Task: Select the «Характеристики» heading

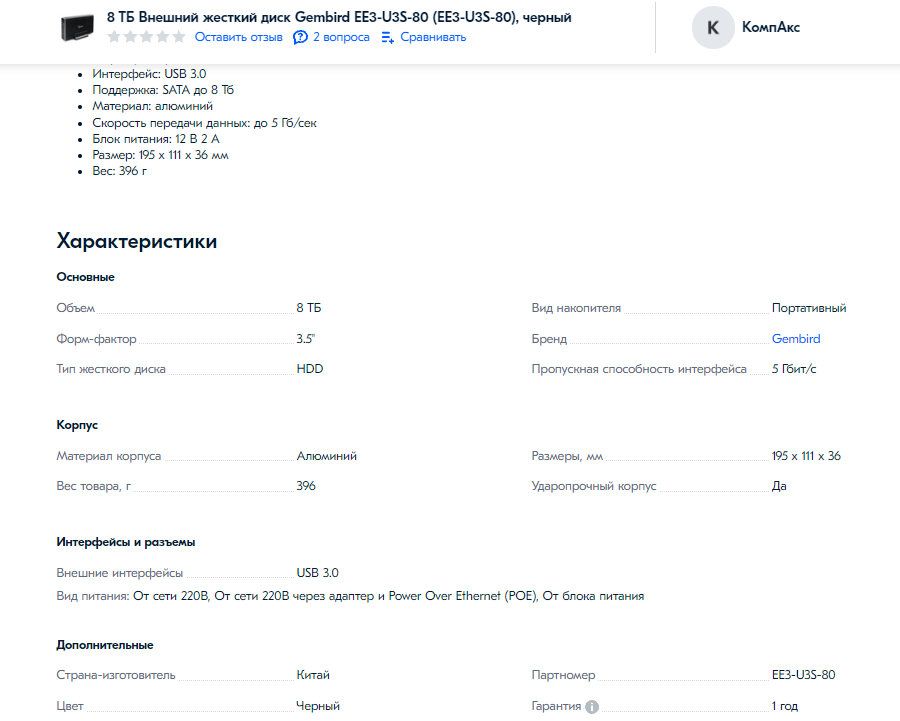Action: [x=137, y=241]
